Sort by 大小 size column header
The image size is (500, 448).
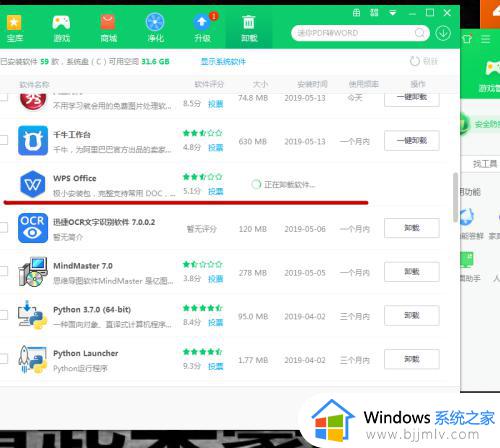260,84
